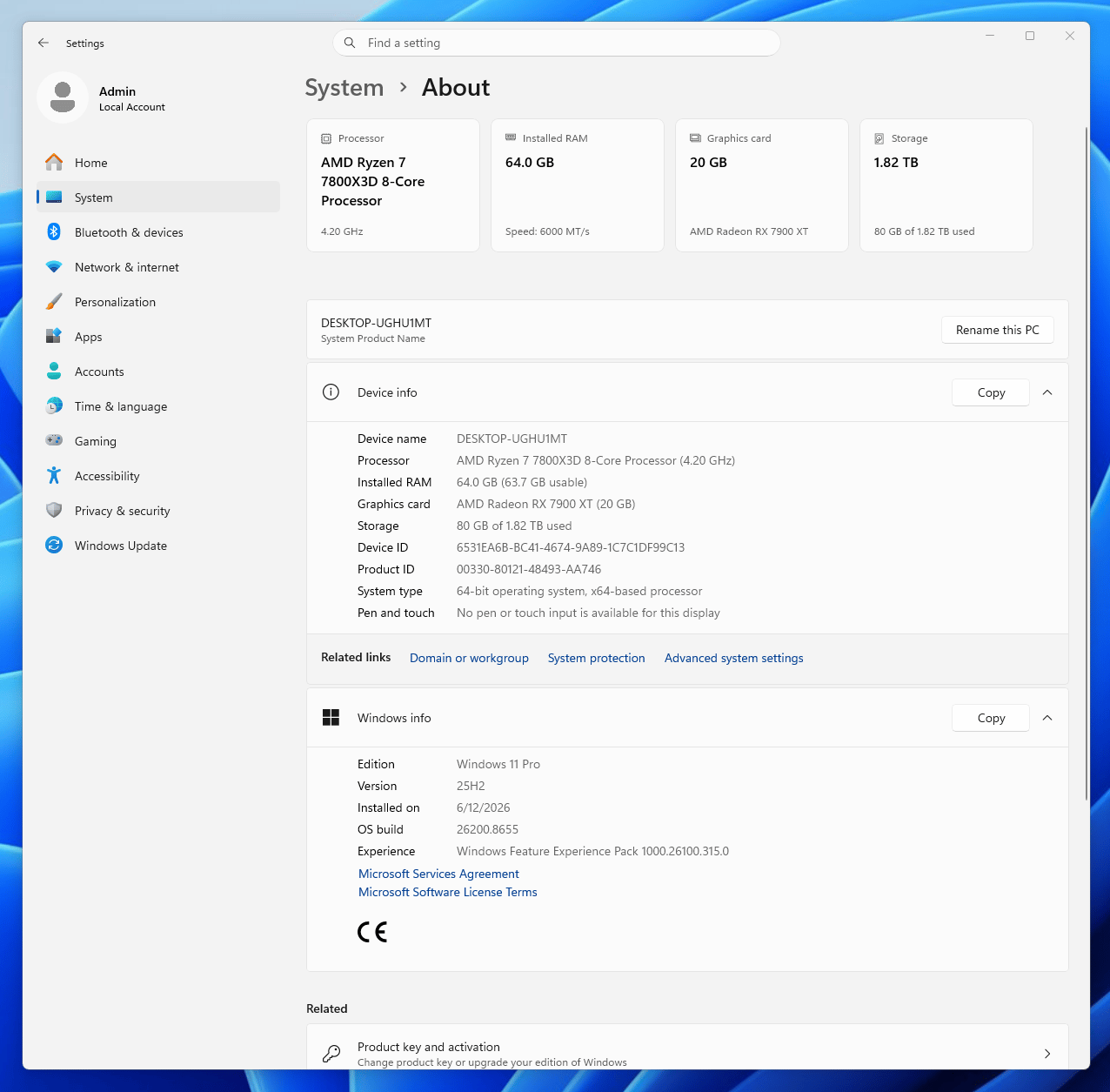Click OS build value 26200.8655
The width and height of the screenshot is (1110, 1092).
[487, 829]
